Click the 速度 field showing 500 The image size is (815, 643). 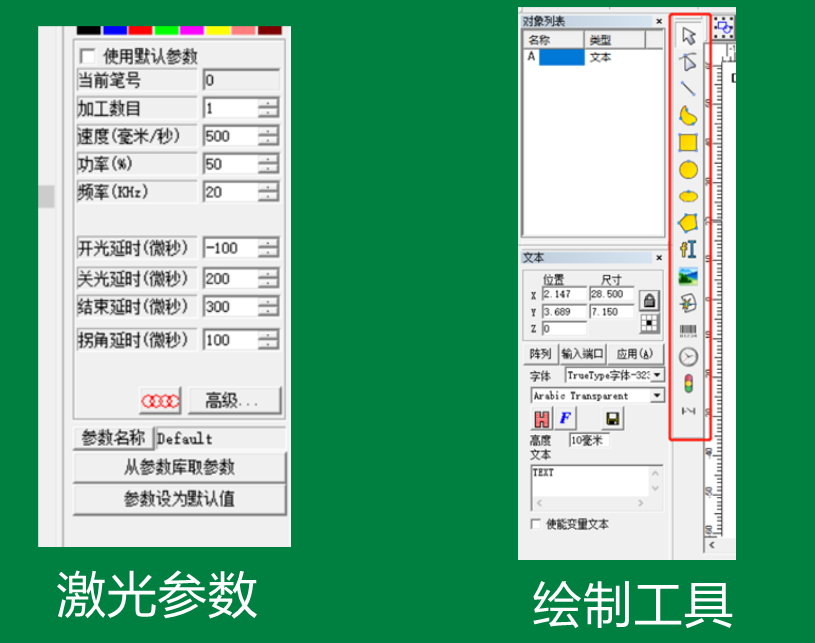[231, 136]
